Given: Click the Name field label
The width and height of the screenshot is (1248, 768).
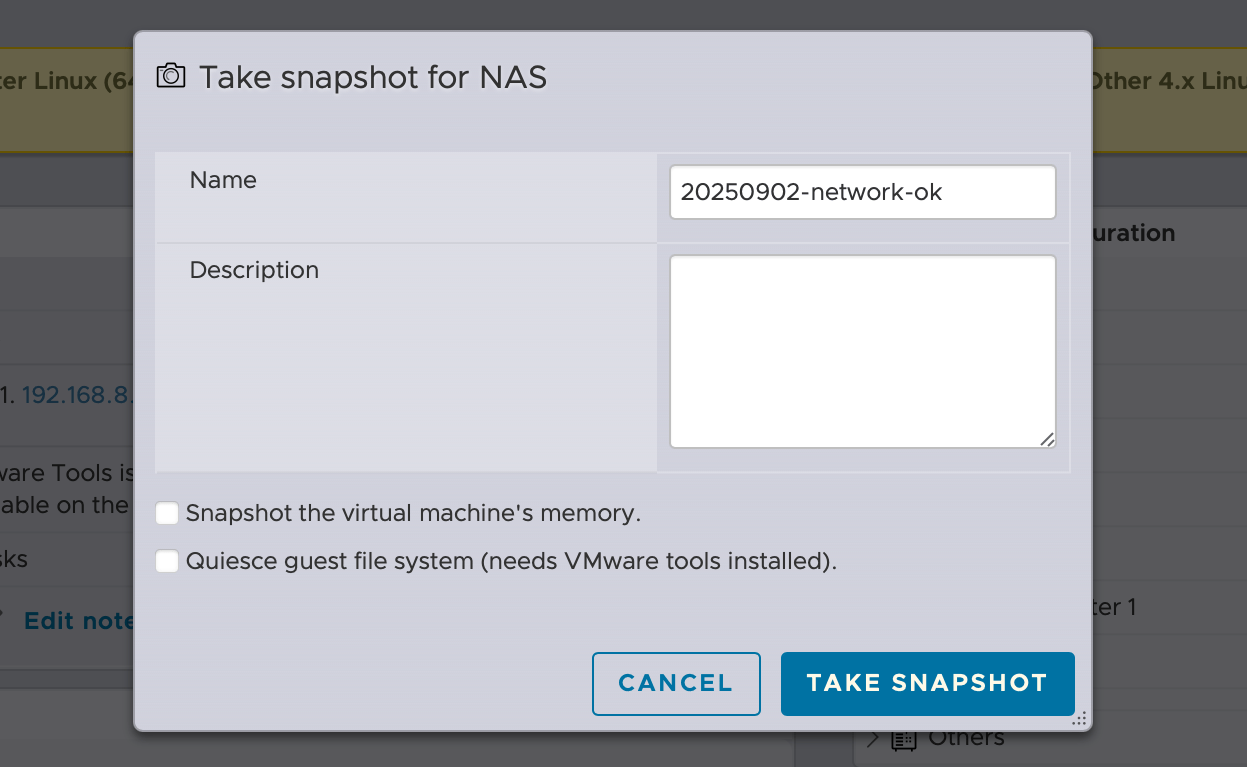Looking at the screenshot, I should point(223,180).
